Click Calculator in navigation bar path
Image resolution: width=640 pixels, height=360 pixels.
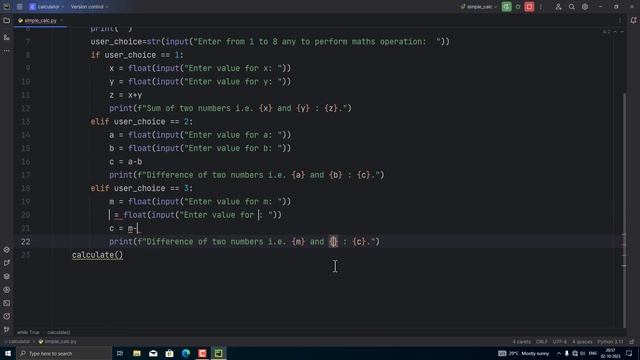tap(19, 342)
